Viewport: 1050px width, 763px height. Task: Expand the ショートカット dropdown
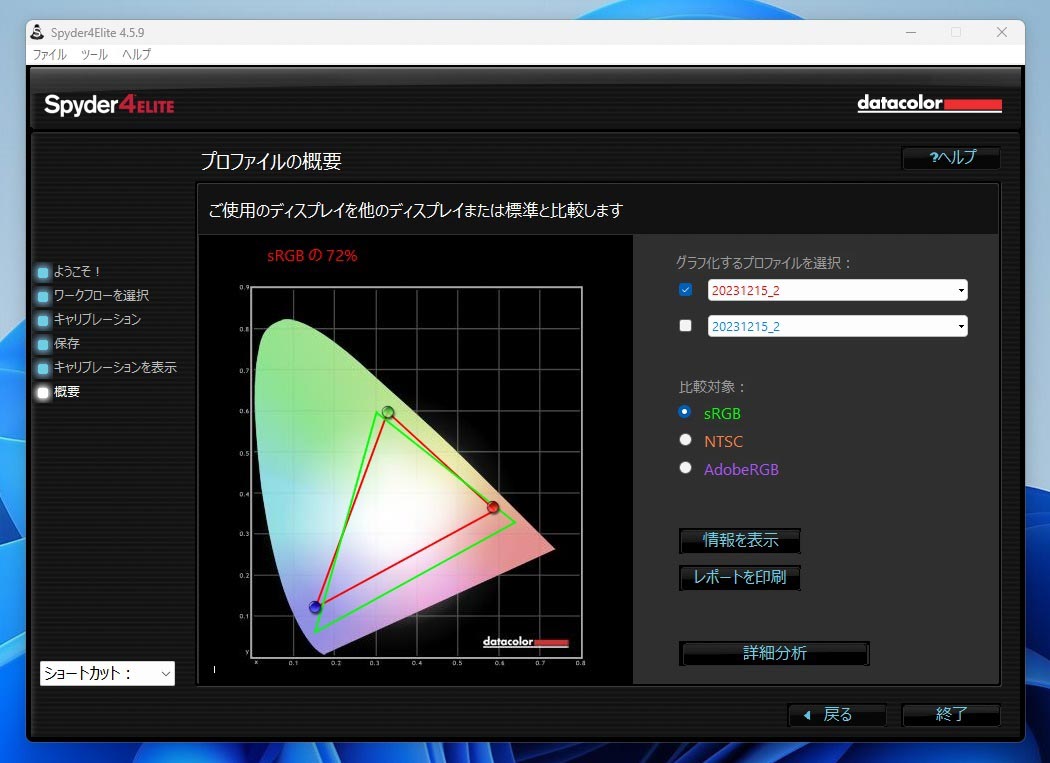107,673
